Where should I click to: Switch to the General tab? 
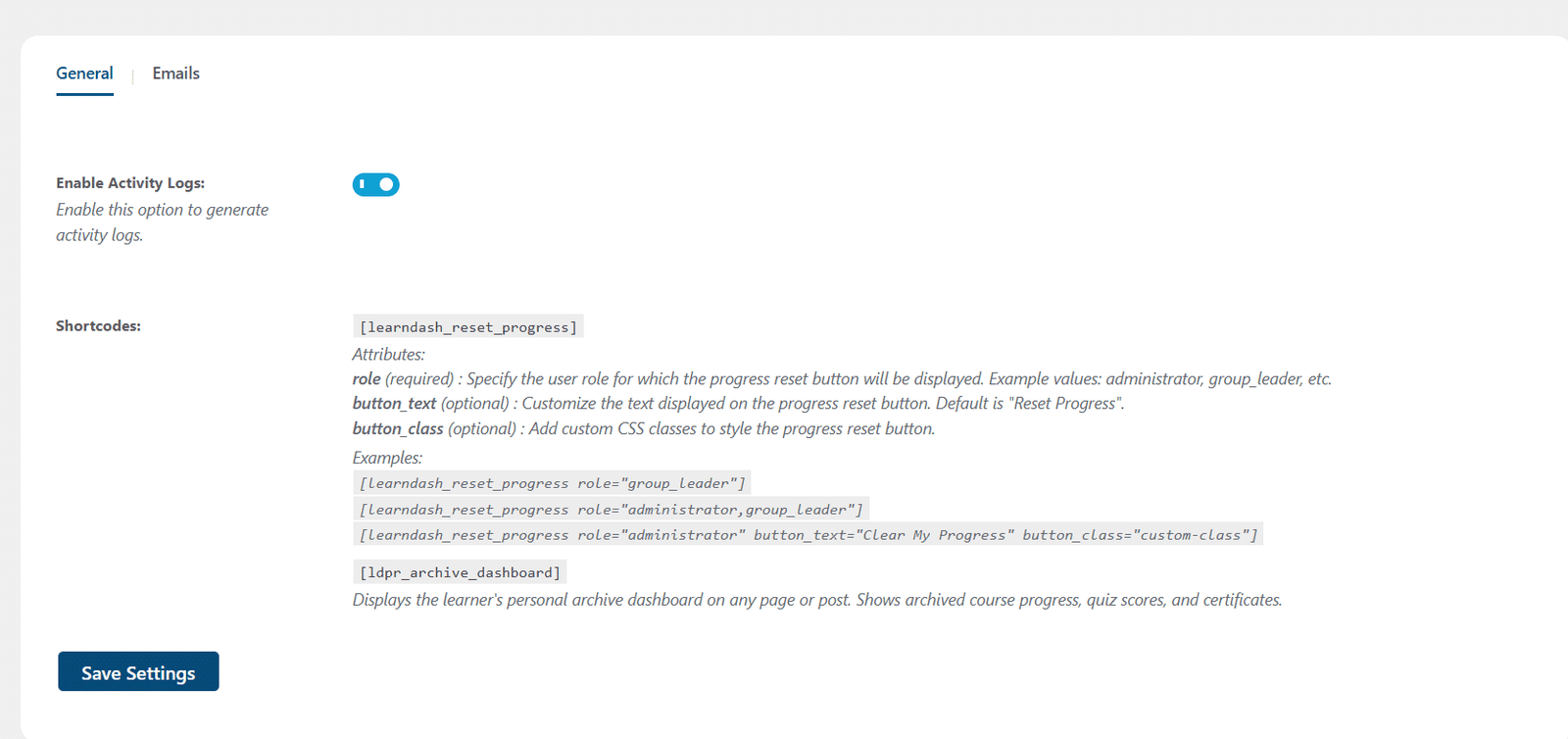click(x=84, y=74)
